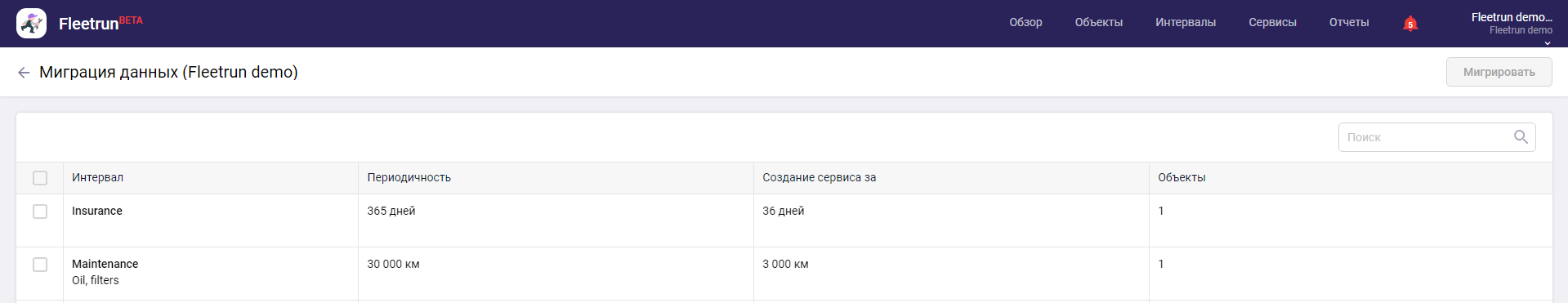Open the Сервисы tab
Viewport: 1568px width, 303px height.
click(1272, 23)
